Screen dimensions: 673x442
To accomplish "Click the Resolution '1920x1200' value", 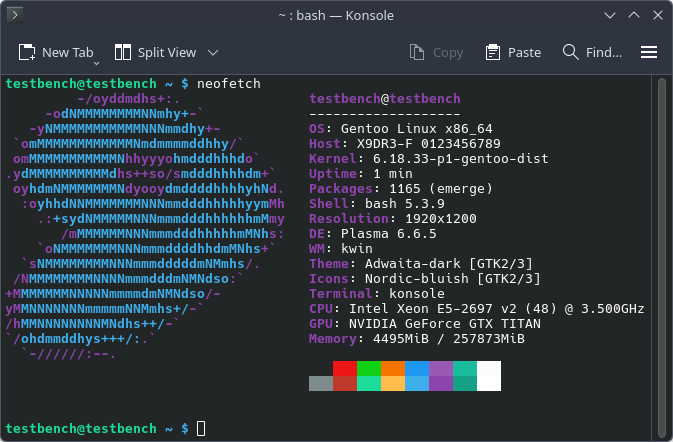I will [440, 219].
